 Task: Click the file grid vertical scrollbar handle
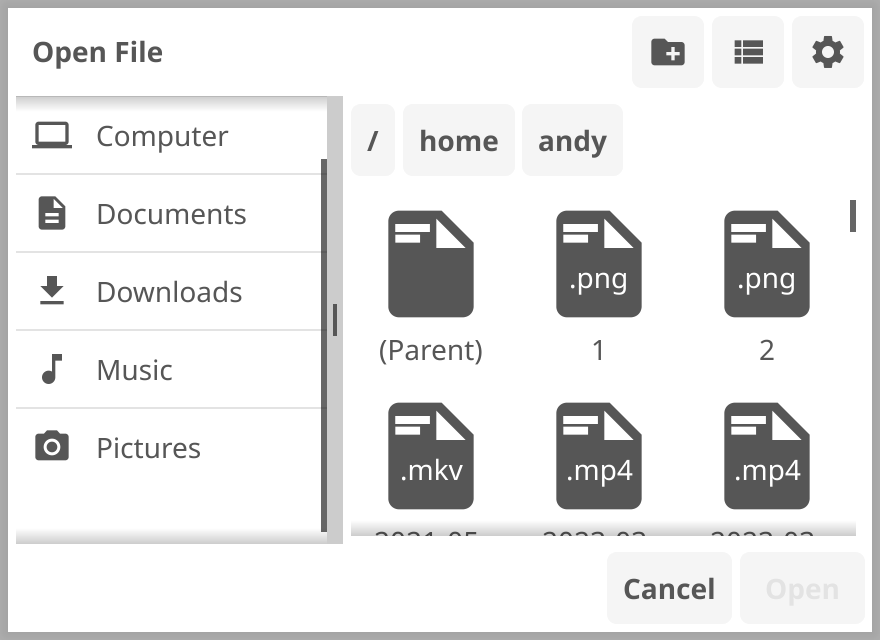tap(852, 216)
